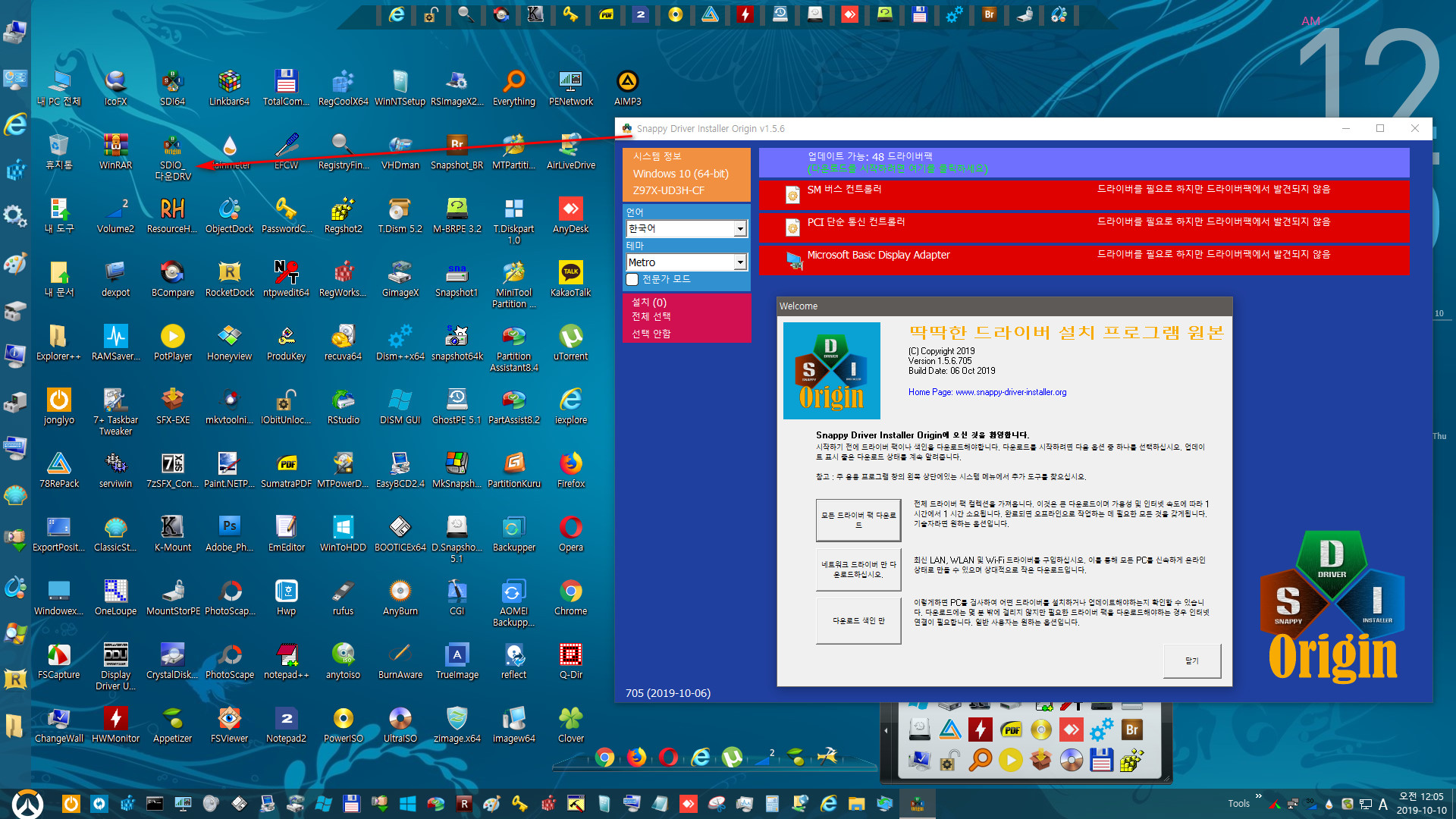Image resolution: width=1456 pixels, height=819 pixels.
Task: Click the RStudio desktop icon
Action: point(343,406)
